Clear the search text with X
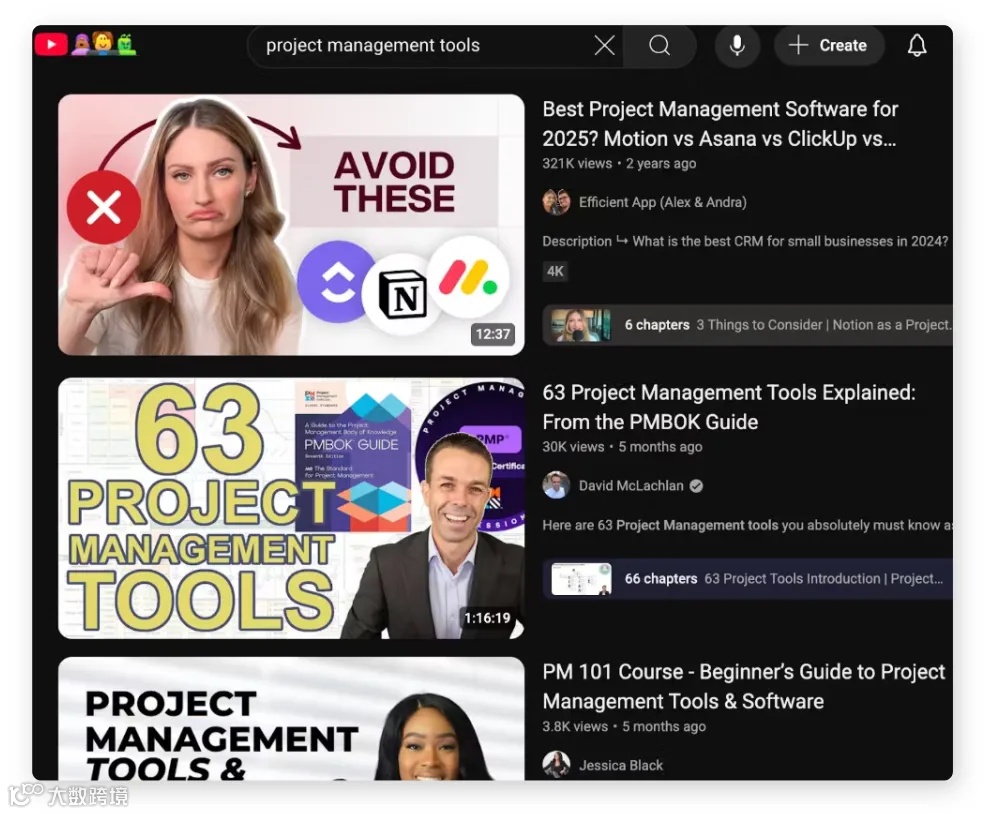 pos(604,45)
